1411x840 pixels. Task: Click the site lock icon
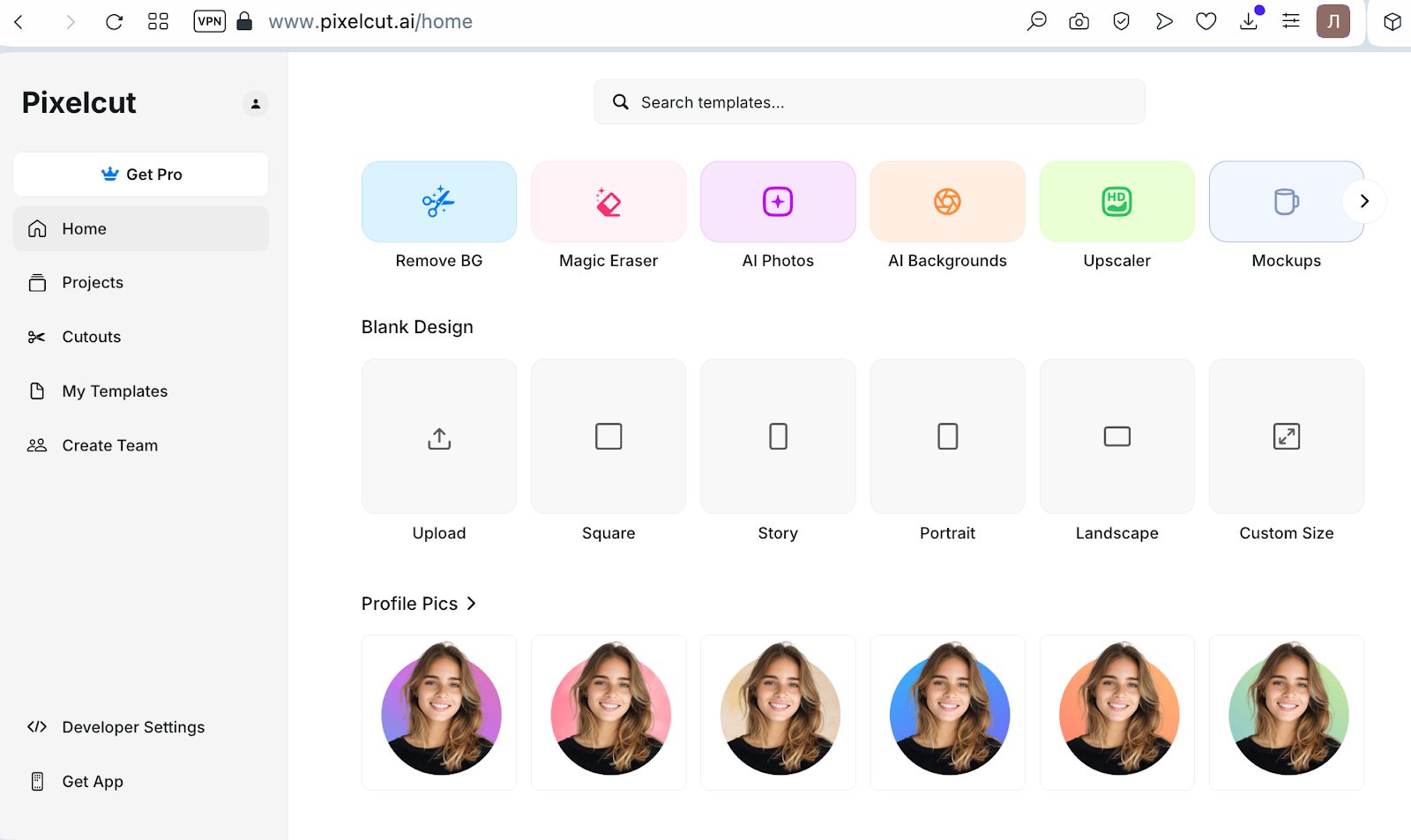(245, 21)
